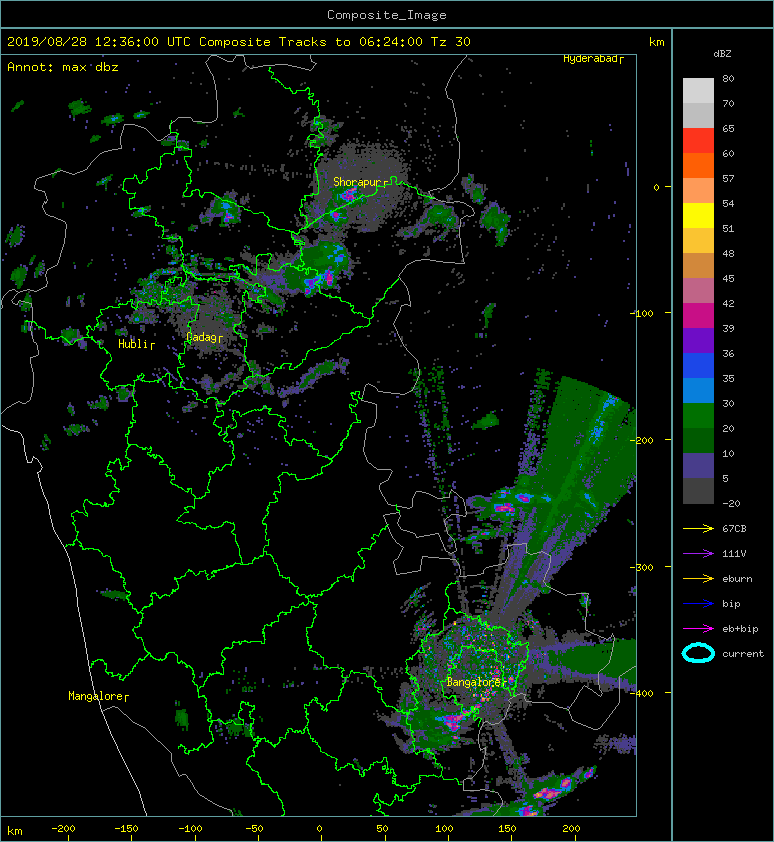Select the 2019/08/28 12:36:00 UTC timestamp
774x842 pixels.
pyautogui.click(x=99, y=42)
